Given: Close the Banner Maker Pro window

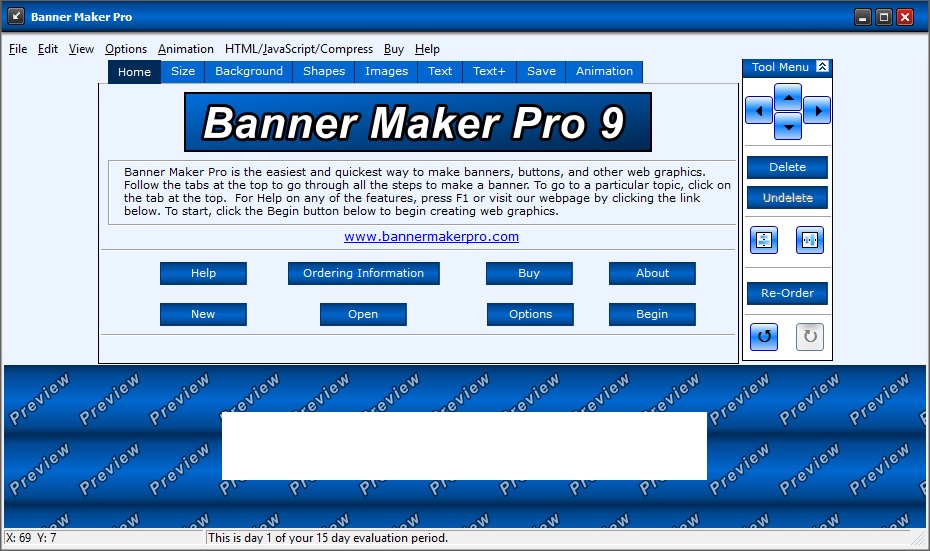Looking at the screenshot, I should pos(905,17).
